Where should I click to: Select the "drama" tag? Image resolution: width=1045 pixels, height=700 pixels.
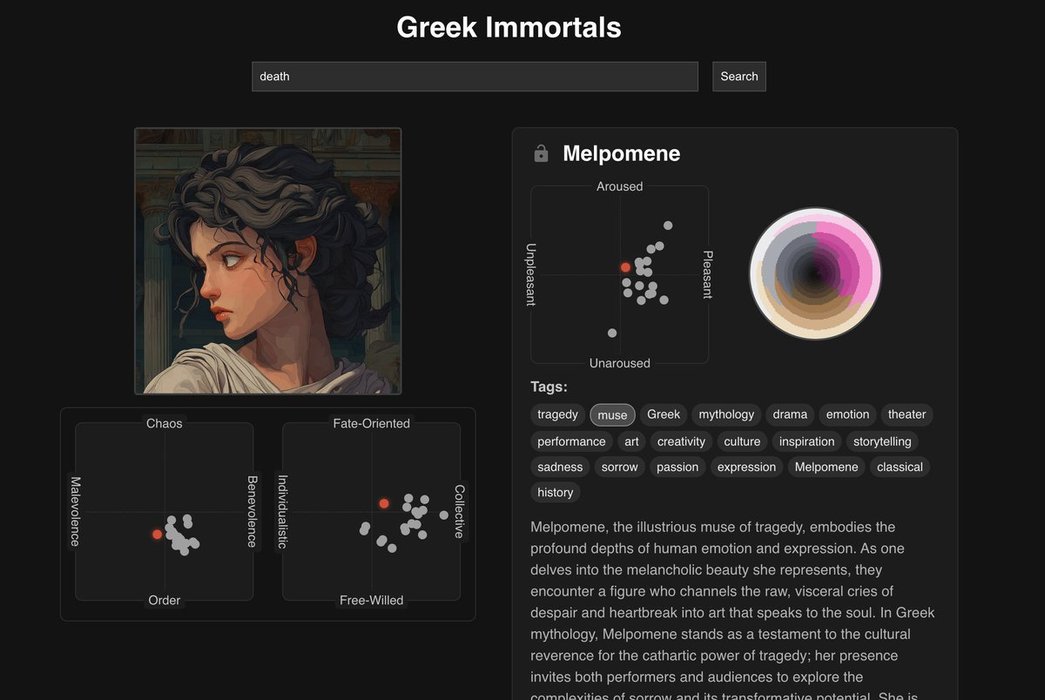coord(790,415)
